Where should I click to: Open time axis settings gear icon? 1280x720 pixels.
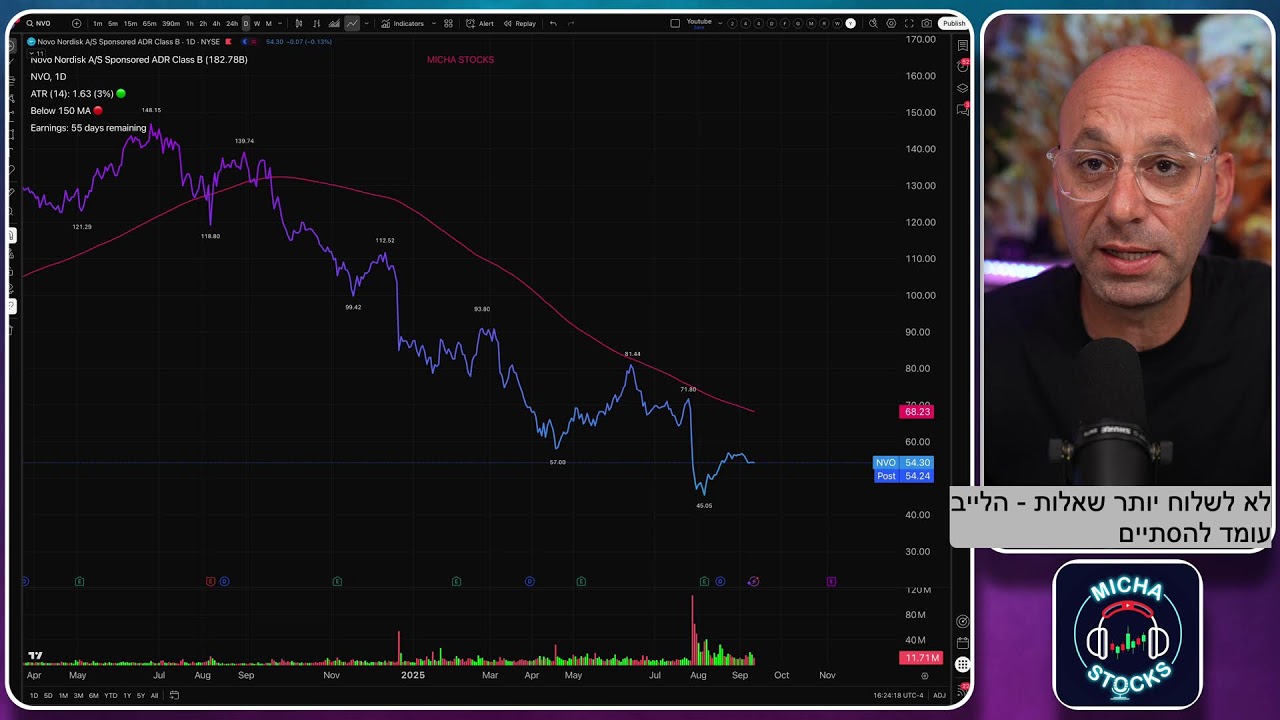click(924, 676)
